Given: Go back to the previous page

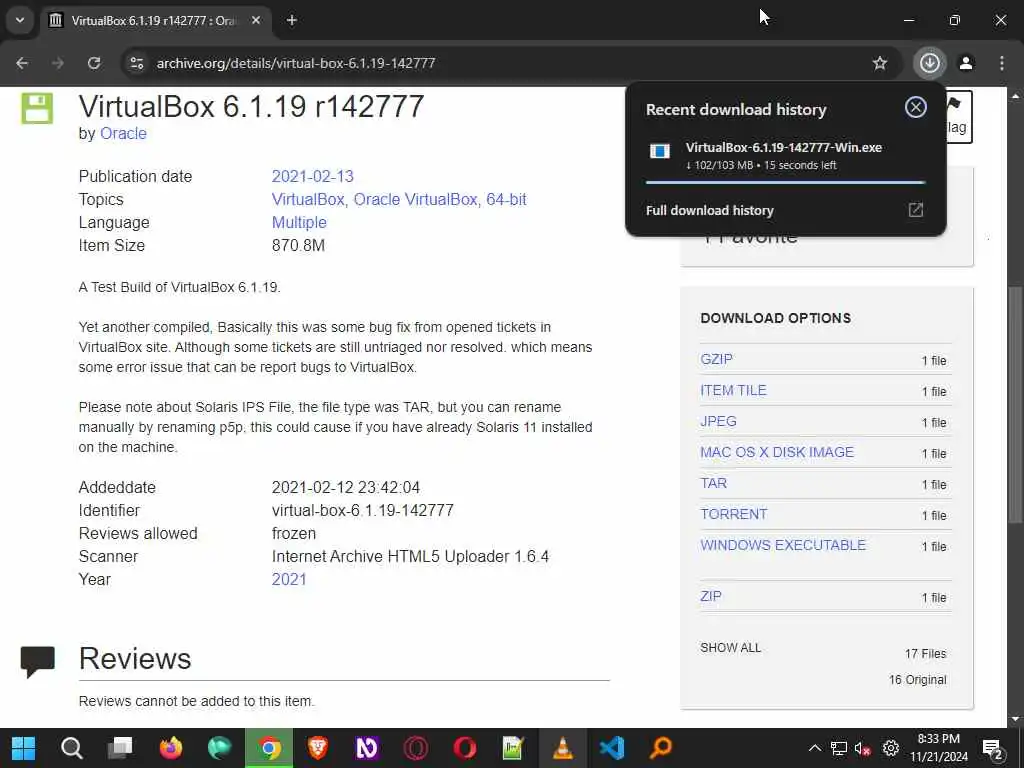Looking at the screenshot, I should (x=22, y=63).
